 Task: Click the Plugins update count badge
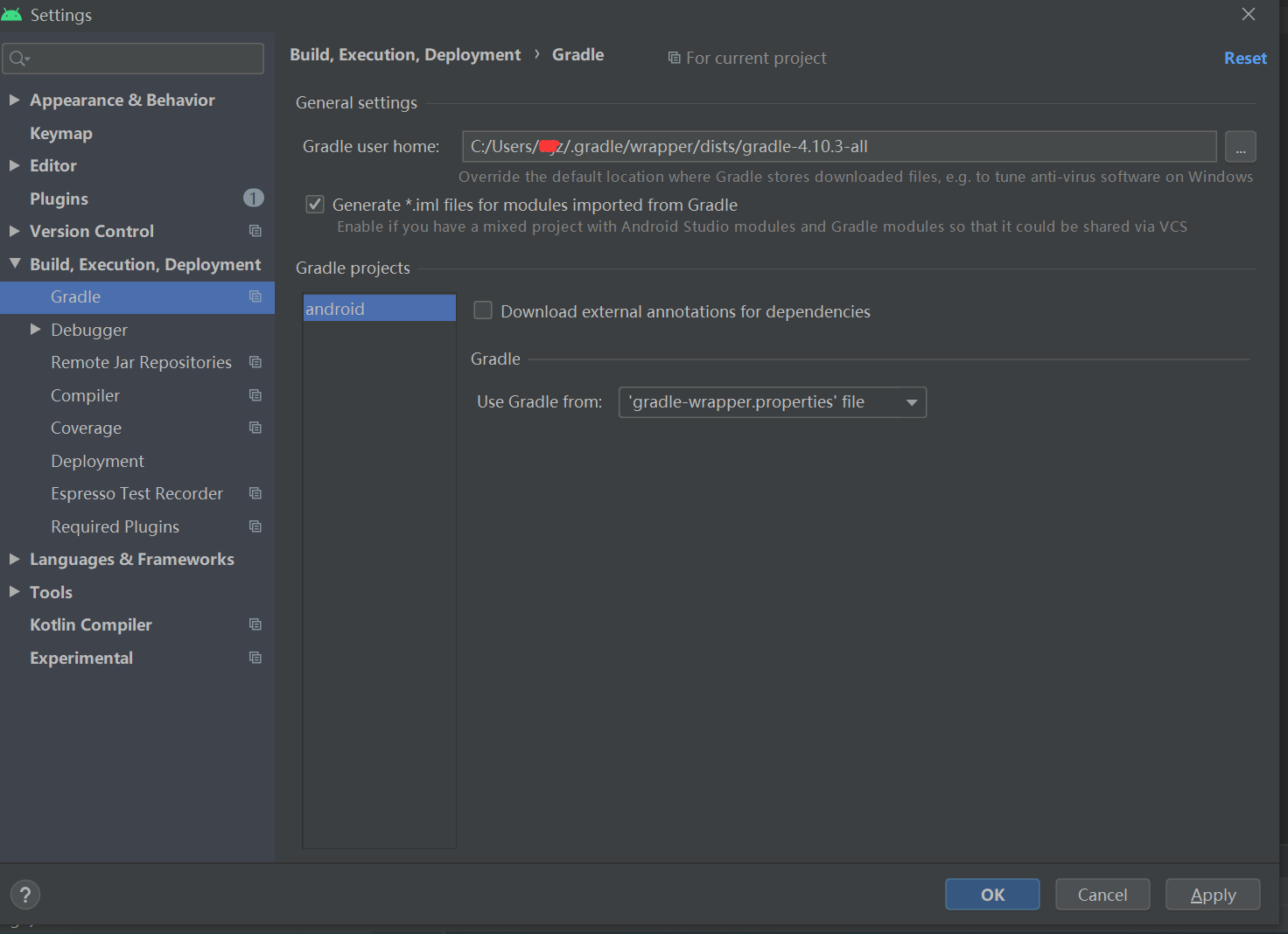[254, 199]
